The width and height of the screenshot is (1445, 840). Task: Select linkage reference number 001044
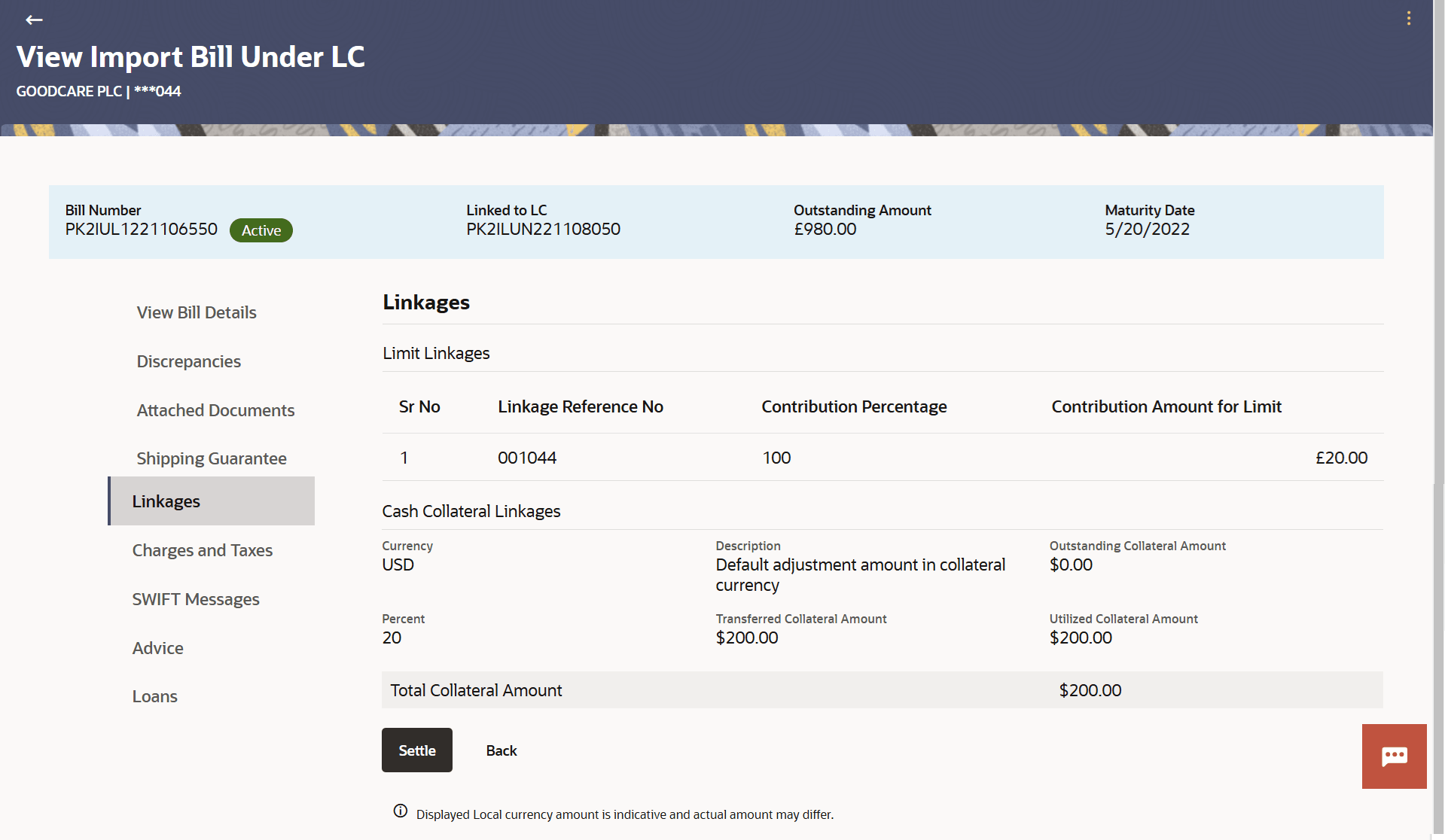[x=526, y=457]
